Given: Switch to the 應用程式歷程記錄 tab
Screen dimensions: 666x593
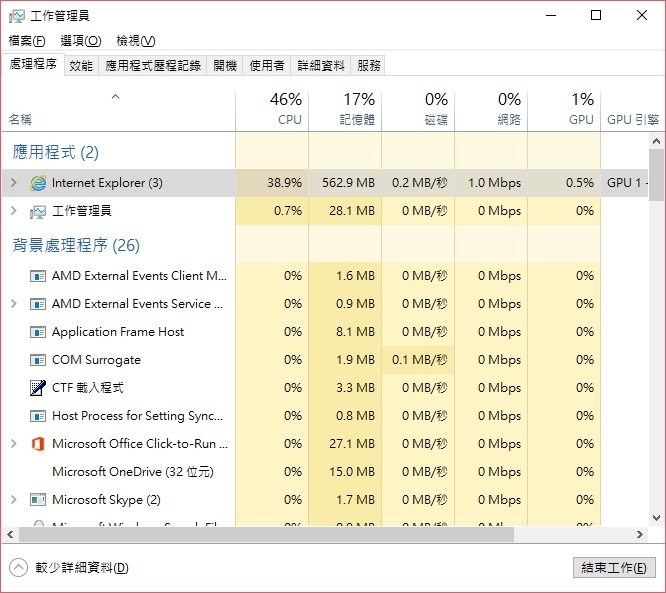Looking at the screenshot, I should (x=153, y=65).
